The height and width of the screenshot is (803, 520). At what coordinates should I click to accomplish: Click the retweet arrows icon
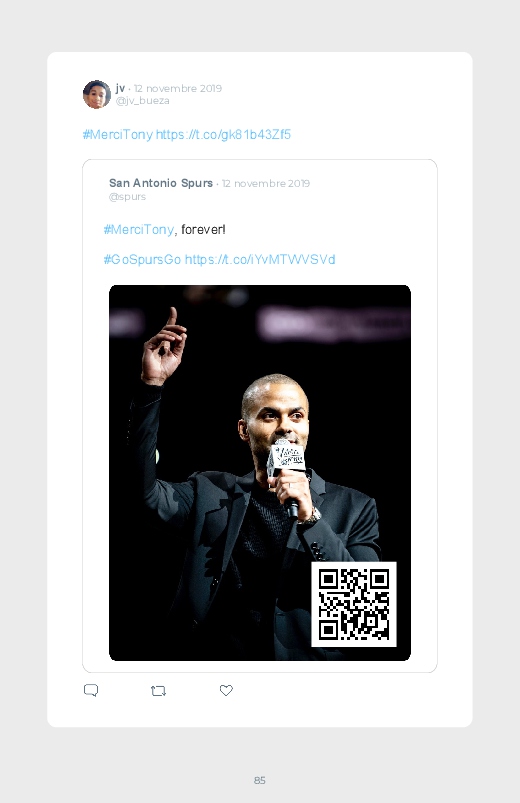coord(158,691)
